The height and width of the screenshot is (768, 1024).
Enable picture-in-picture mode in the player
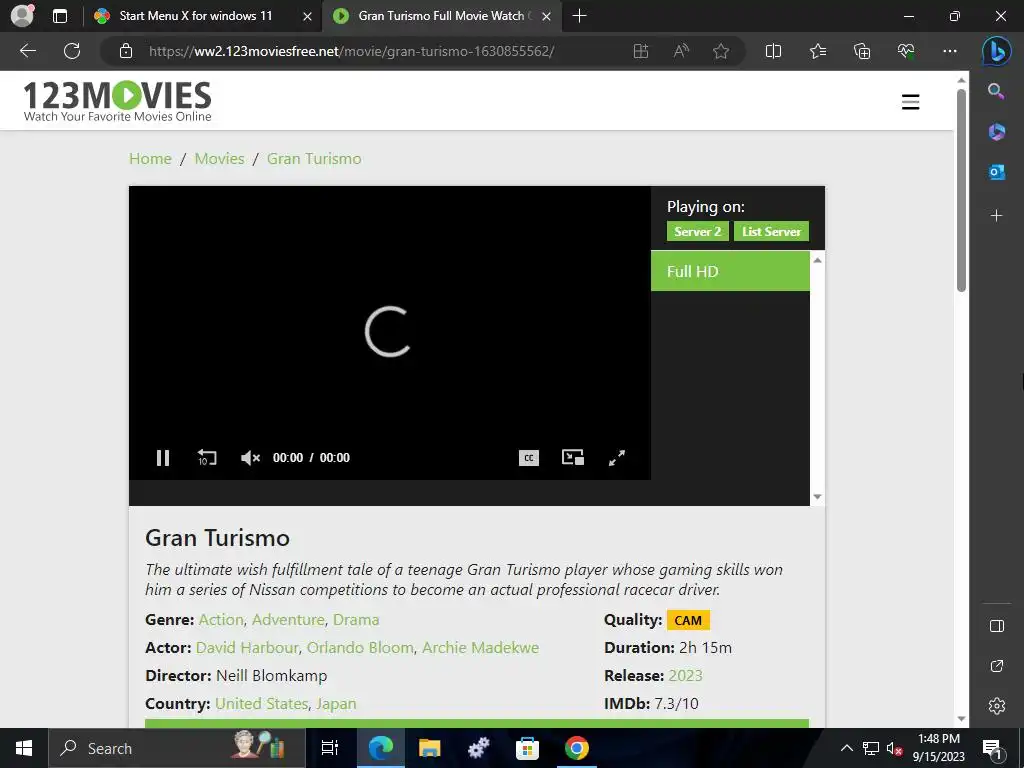[573, 457]
